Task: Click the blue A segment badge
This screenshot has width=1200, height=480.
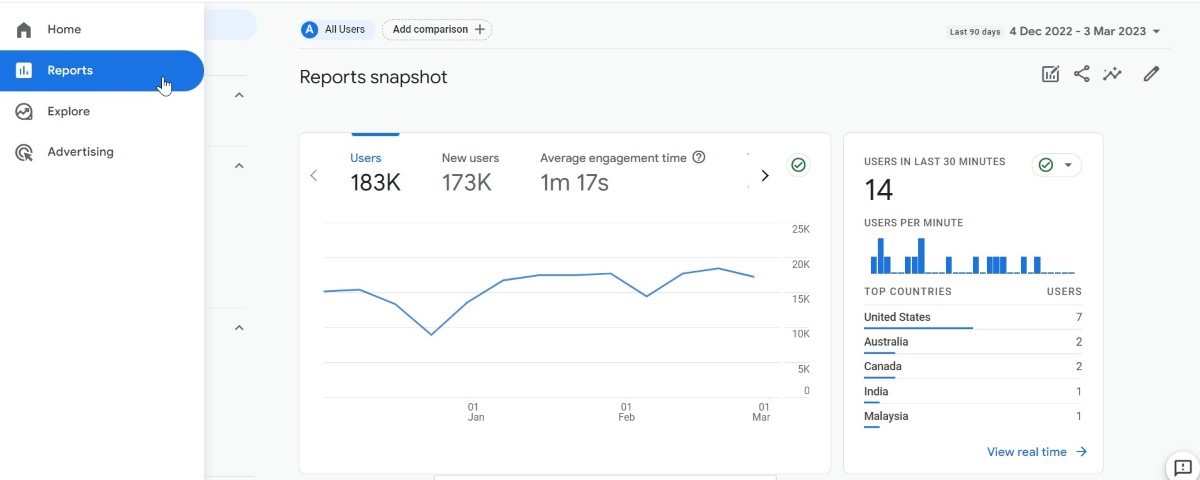Action: pyautogui.click(x=310, y=30)
